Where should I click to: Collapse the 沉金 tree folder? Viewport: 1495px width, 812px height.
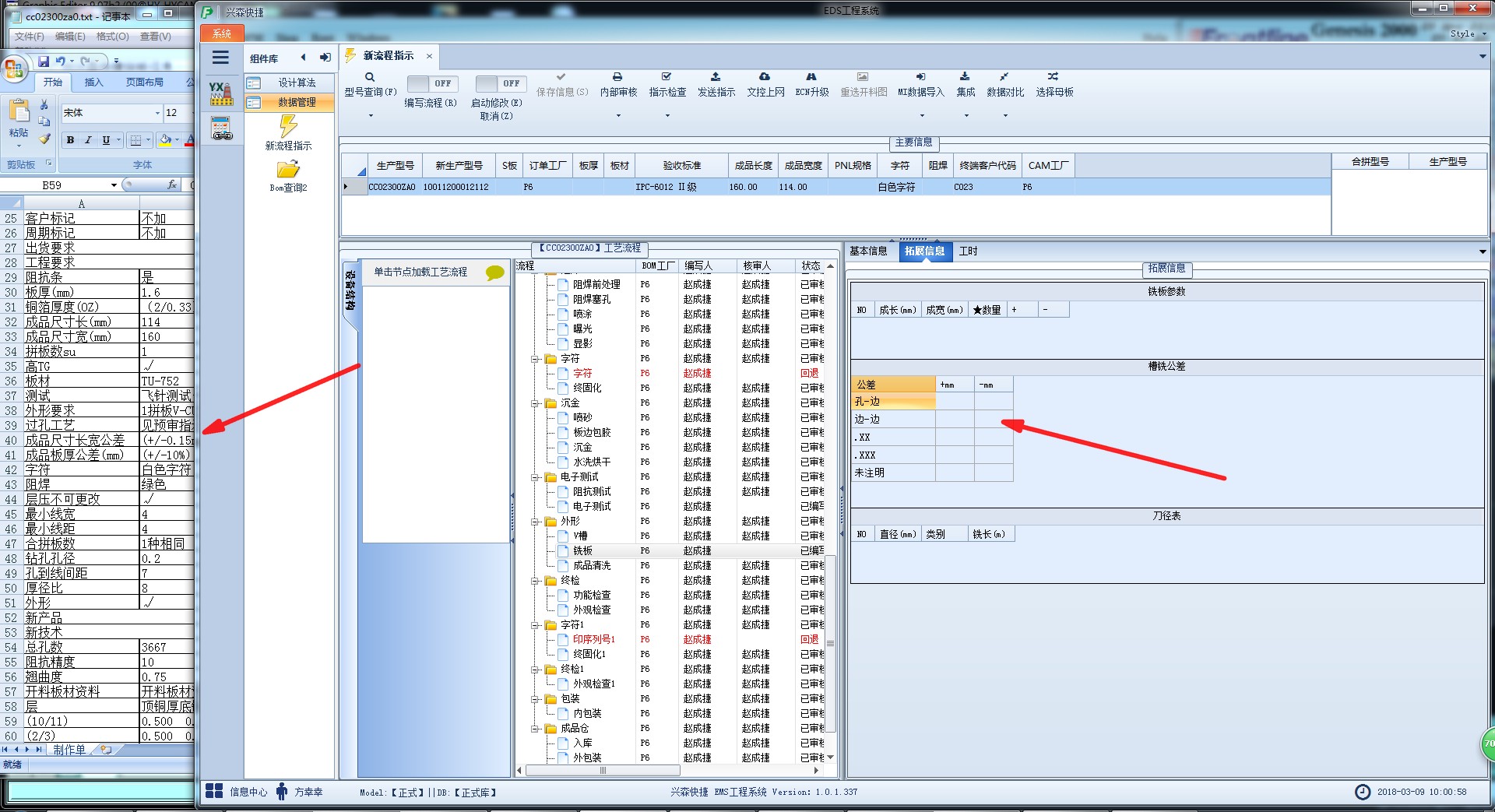535,403
